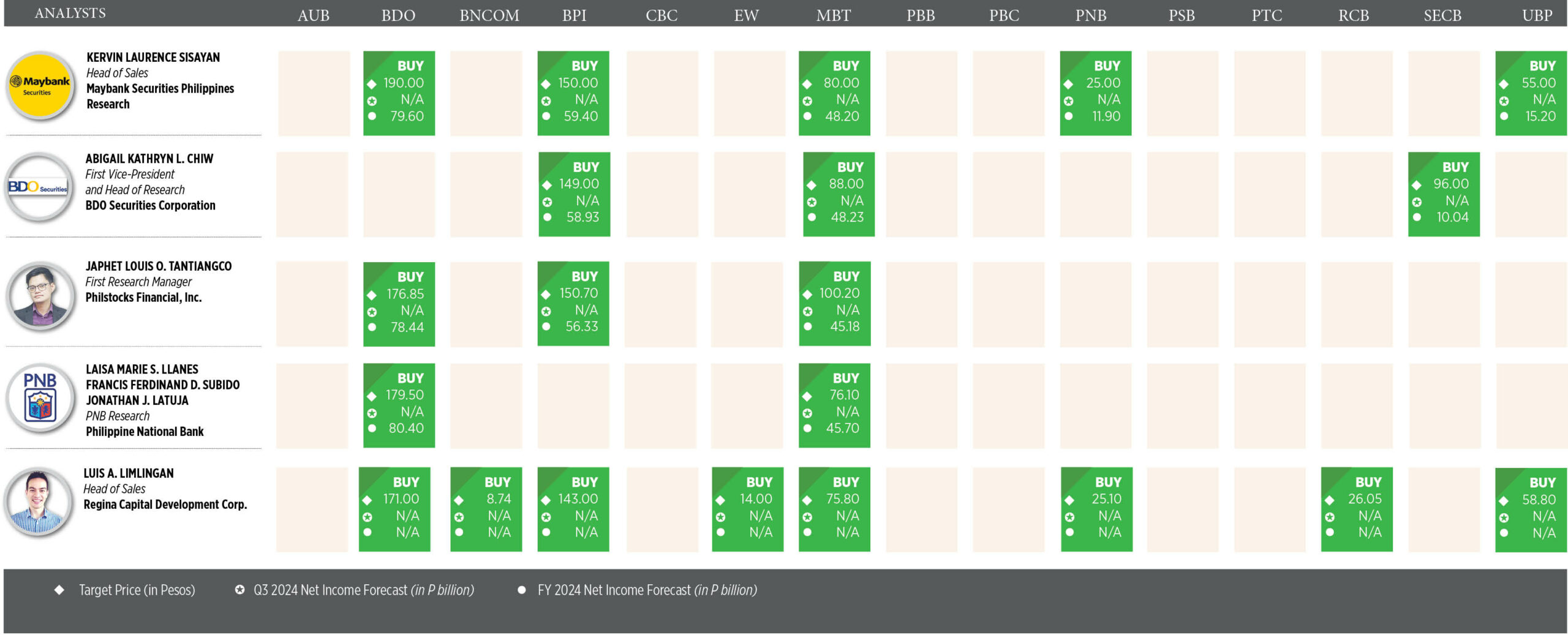Select PNB Research's BUY card for BDO 179.50

tap(399, 405)
